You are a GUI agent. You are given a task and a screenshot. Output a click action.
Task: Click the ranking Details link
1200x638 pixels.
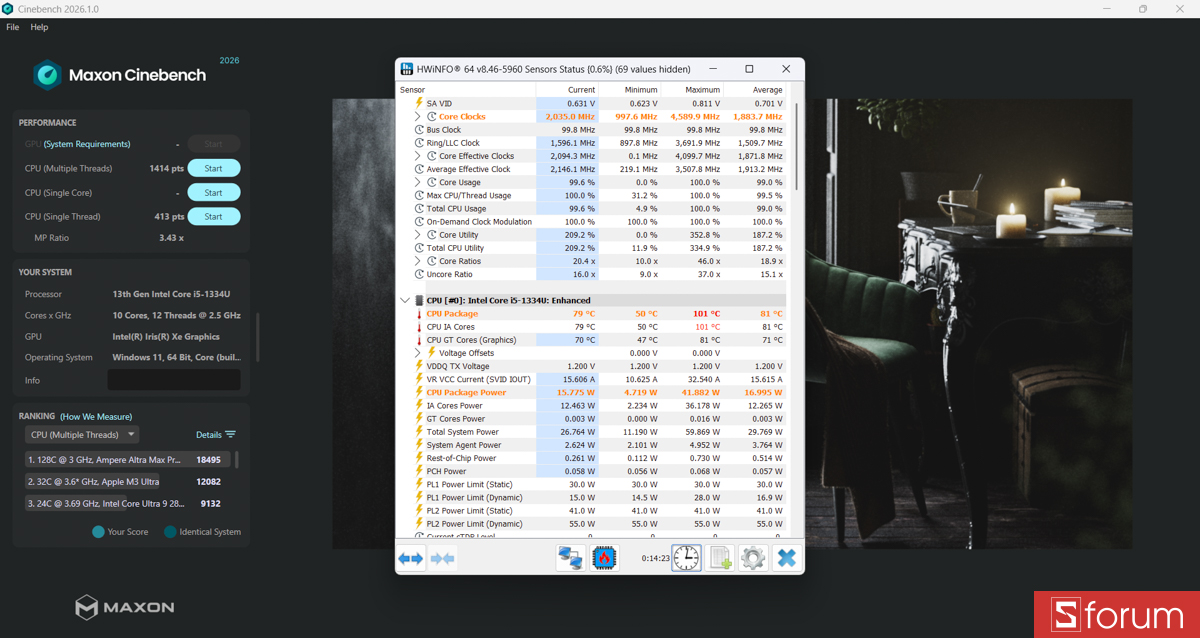click(x=208, y=435)
